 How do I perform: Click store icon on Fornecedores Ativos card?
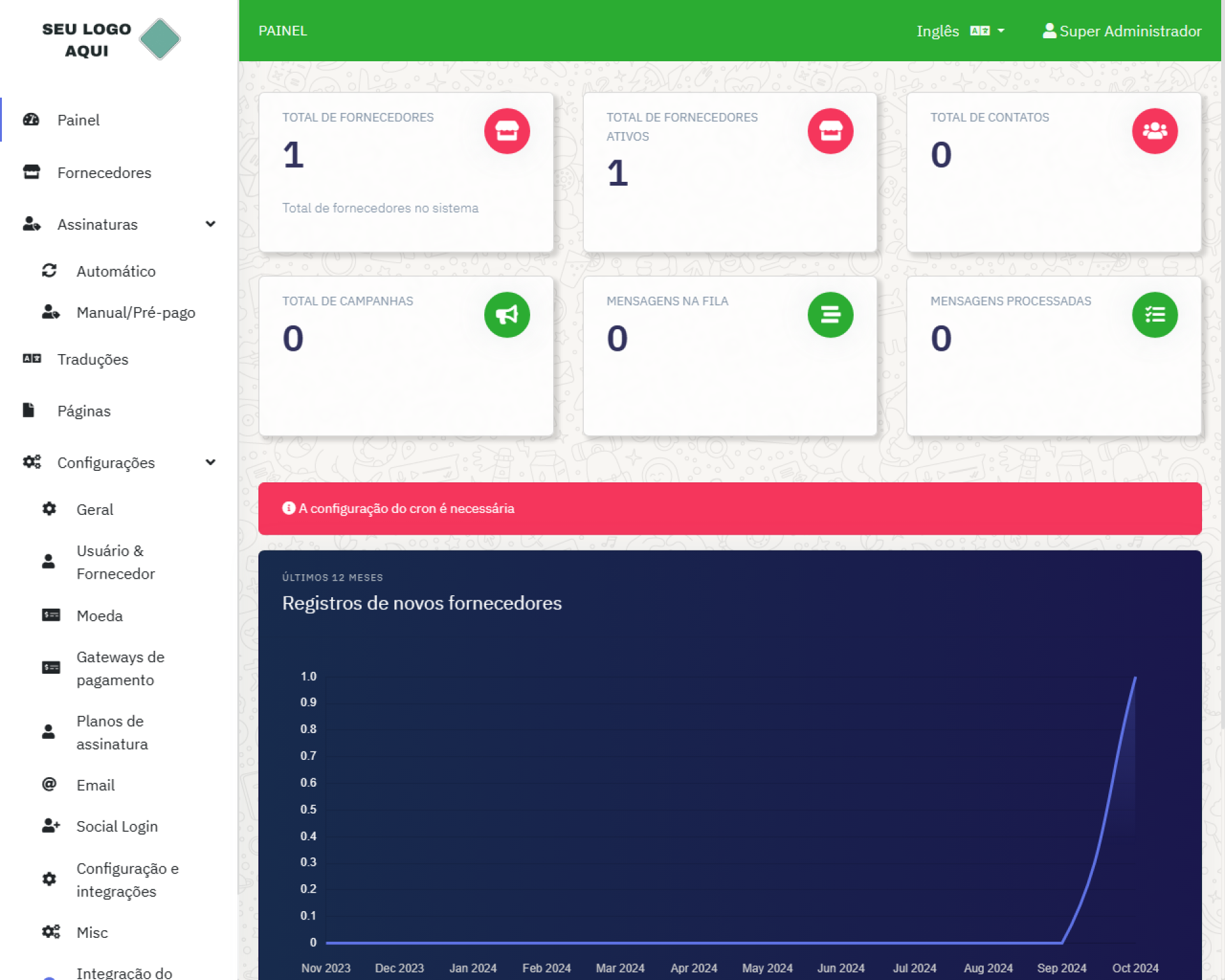[x=830, y=131]
